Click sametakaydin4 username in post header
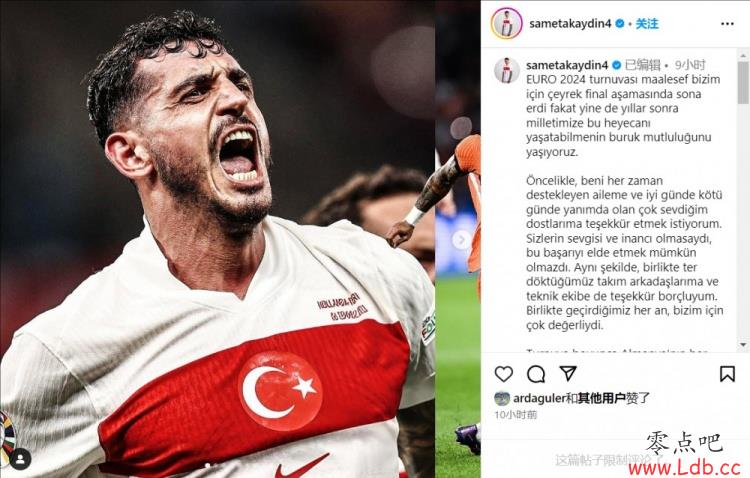 (x=570, y=23)
